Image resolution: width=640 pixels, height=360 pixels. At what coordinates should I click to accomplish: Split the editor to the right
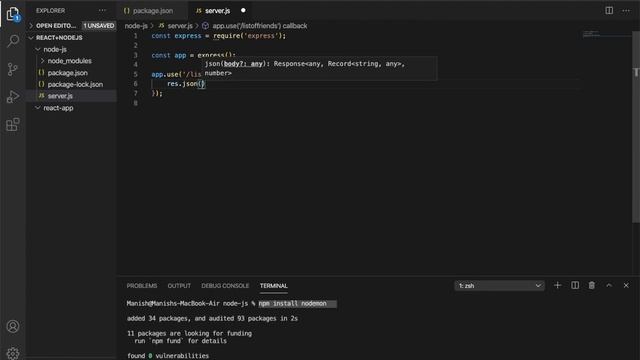coord(609,11)
